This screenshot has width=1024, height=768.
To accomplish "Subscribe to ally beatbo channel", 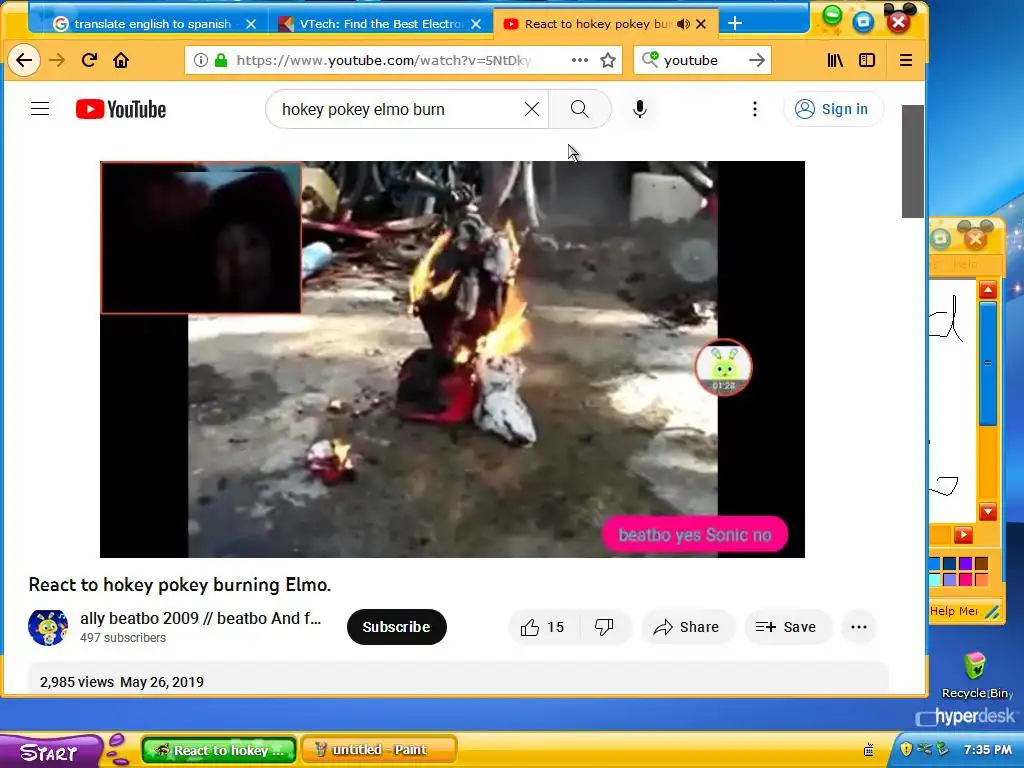I will coord(396,627).
